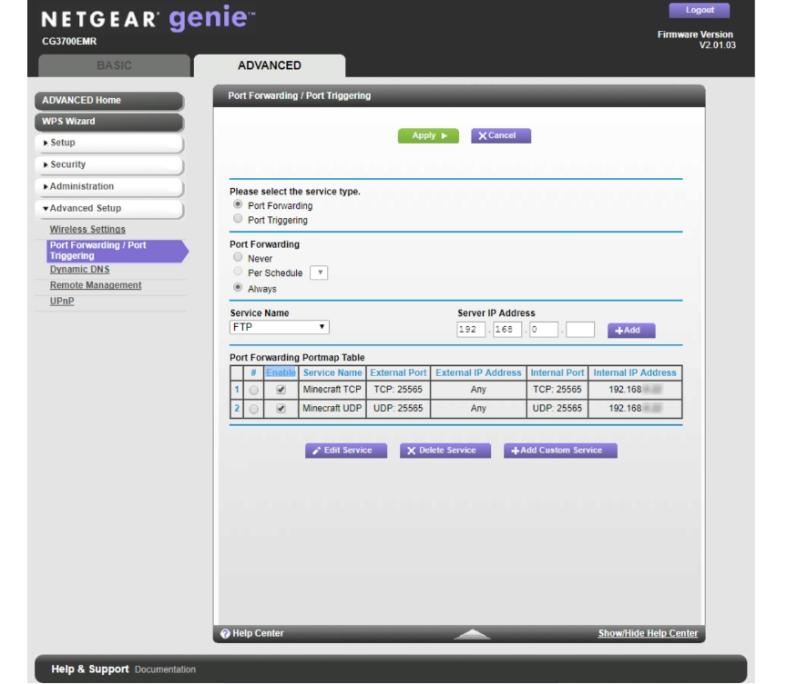Click the help panel expand arrow

[x=472, y=634]
